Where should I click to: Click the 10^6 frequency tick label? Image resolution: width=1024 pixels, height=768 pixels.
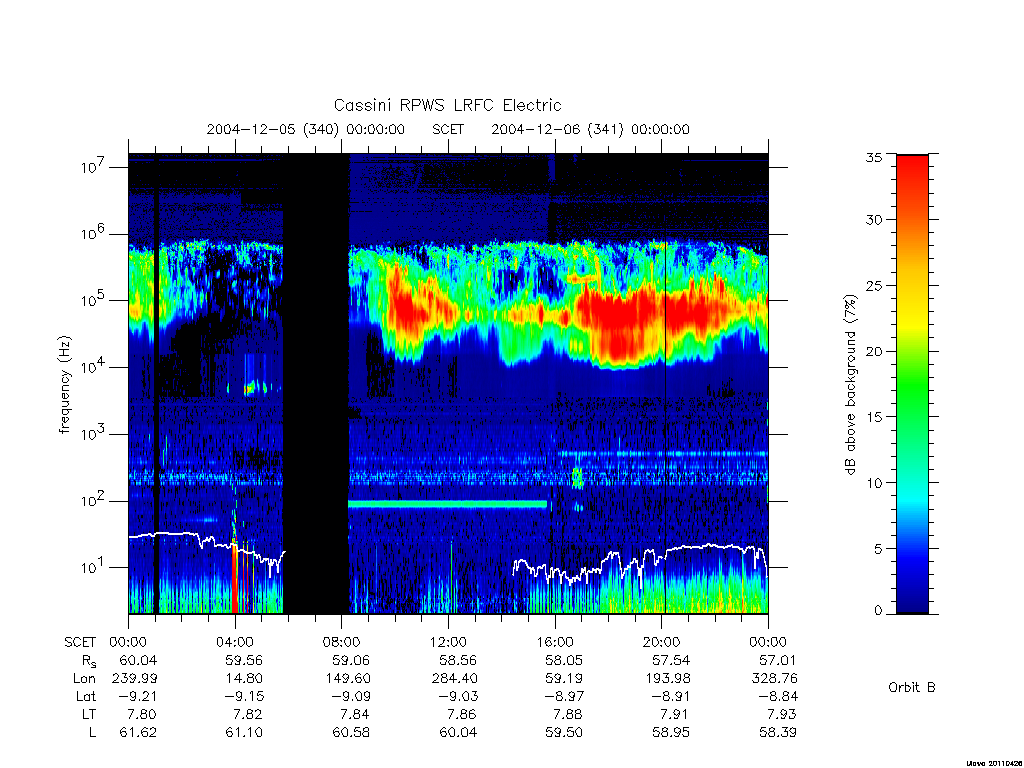pos(94,234)
